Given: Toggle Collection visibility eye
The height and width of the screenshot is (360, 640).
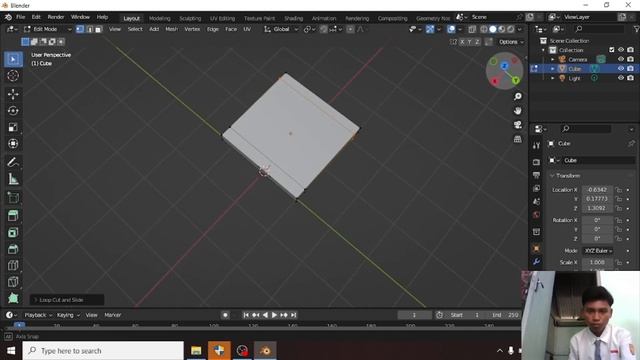Looking at the screenshot, I should pyautogui.click(x=621, y=50).
